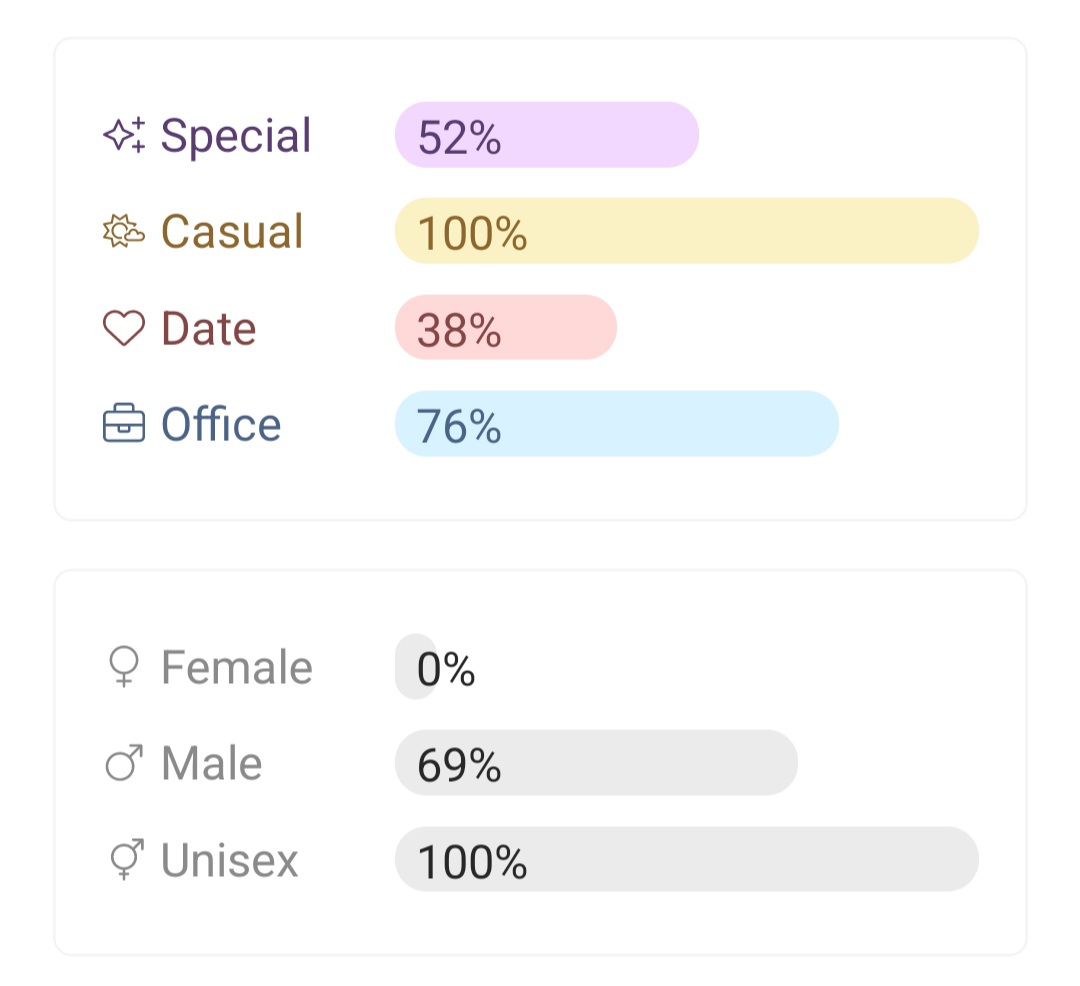Click the briefcase icon beside Office

tap(124, 425)
